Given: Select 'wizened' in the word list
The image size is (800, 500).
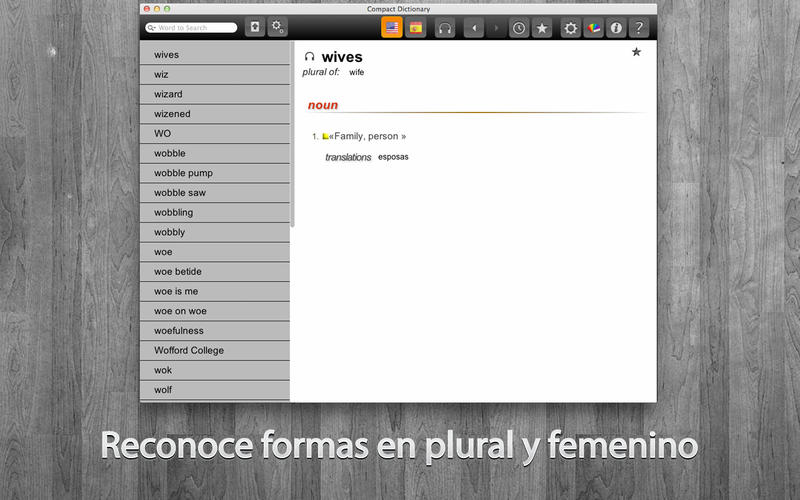Looking at the screenshot, I should tap(215, 114).
